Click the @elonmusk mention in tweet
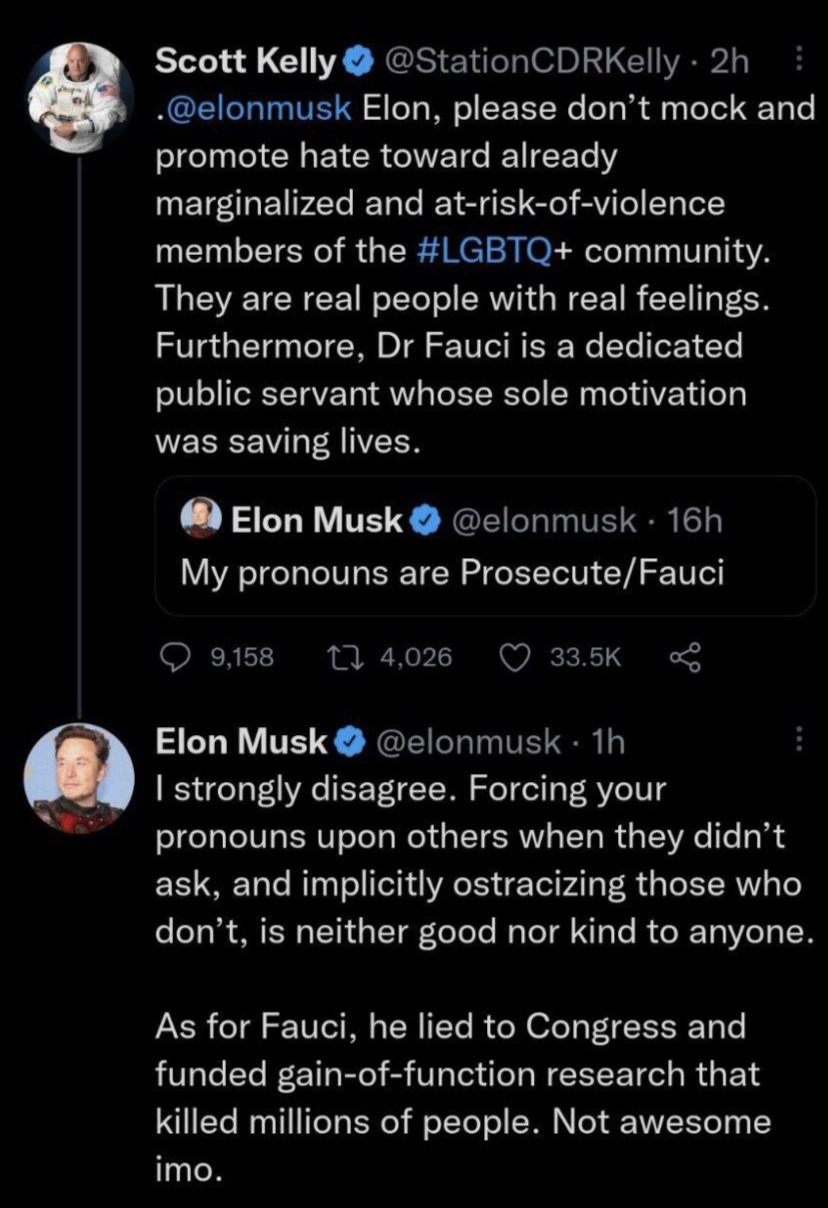 click(258, 107)
